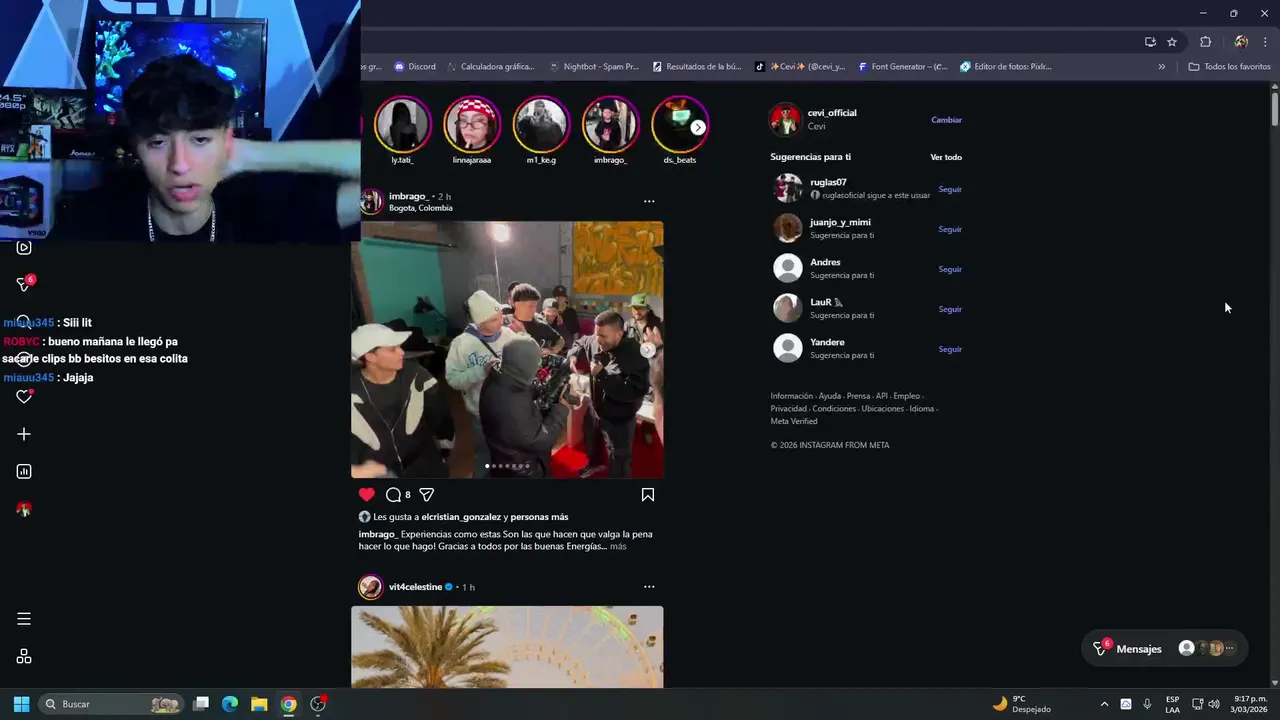Open File Explorer from taskbar

click(x=259, y=704)
